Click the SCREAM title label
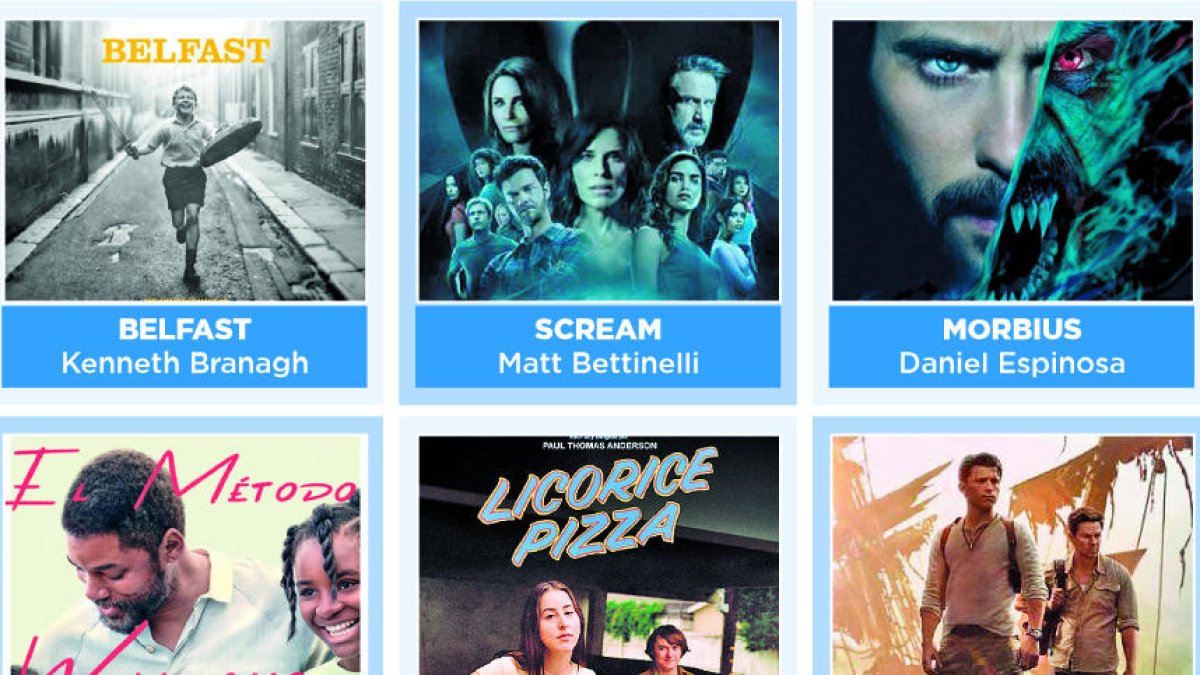Screen dimensions: 1200x675 click(598, 329)
